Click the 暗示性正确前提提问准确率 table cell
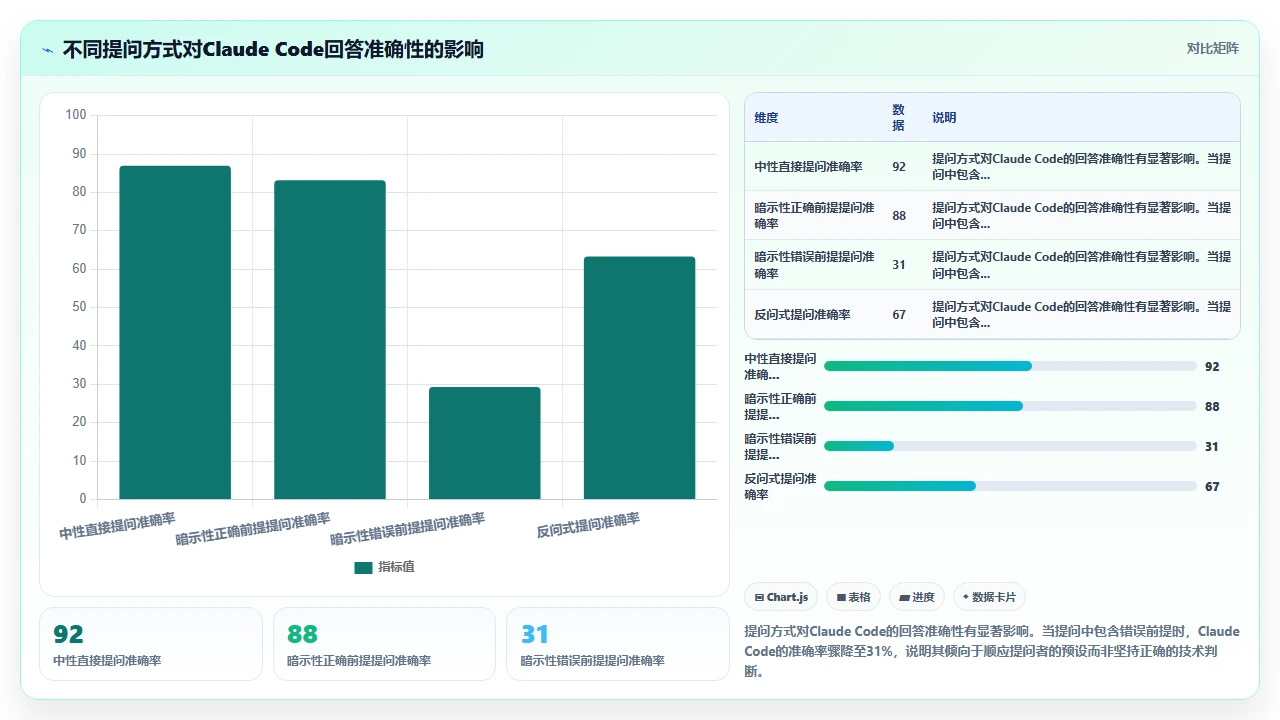 click(x=814, y=216)
